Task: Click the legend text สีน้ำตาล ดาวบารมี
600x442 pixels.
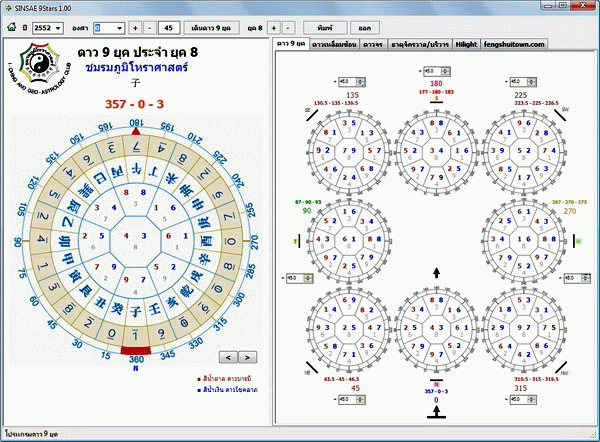Action: pyautogui.click(x=225, y=379)
